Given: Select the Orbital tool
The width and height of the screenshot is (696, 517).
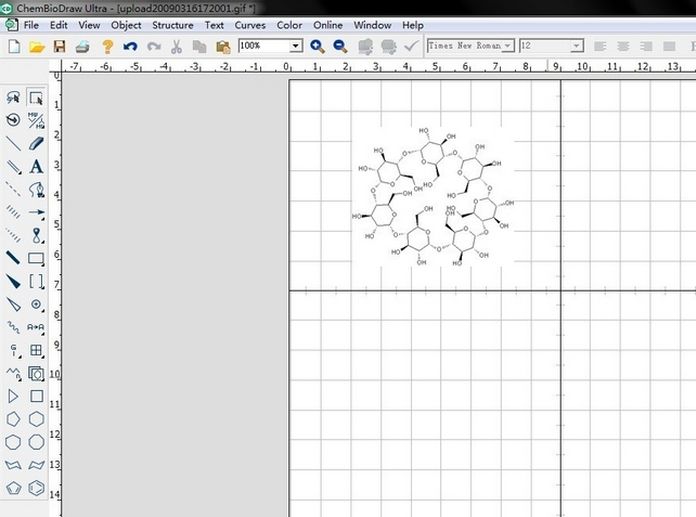Looking at the screenshot, I should 36,235.
